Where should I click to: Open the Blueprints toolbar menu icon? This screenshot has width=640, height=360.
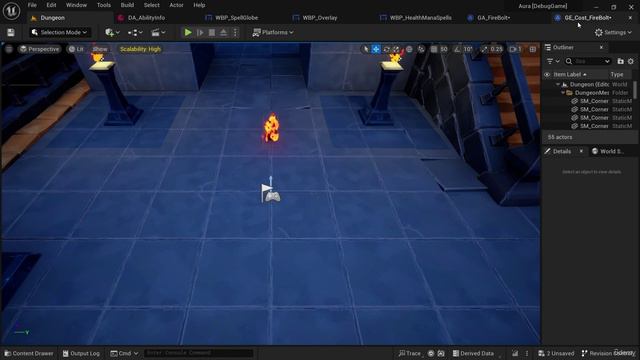click(135, 32)
